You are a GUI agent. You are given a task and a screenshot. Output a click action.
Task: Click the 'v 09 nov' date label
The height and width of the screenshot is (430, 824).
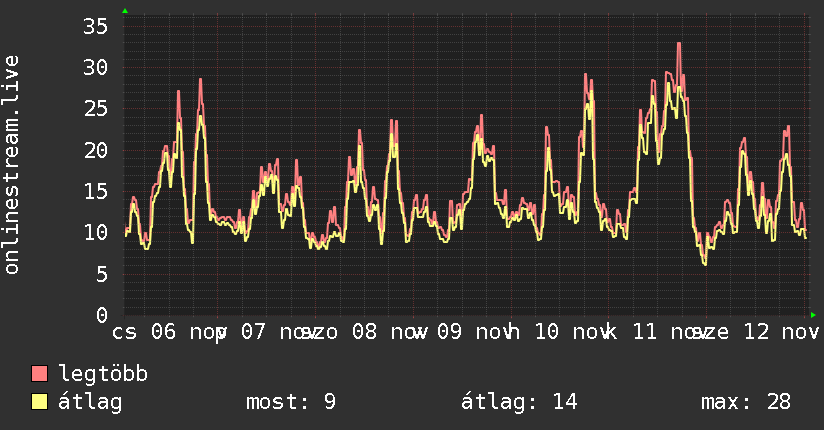(462, 332)
